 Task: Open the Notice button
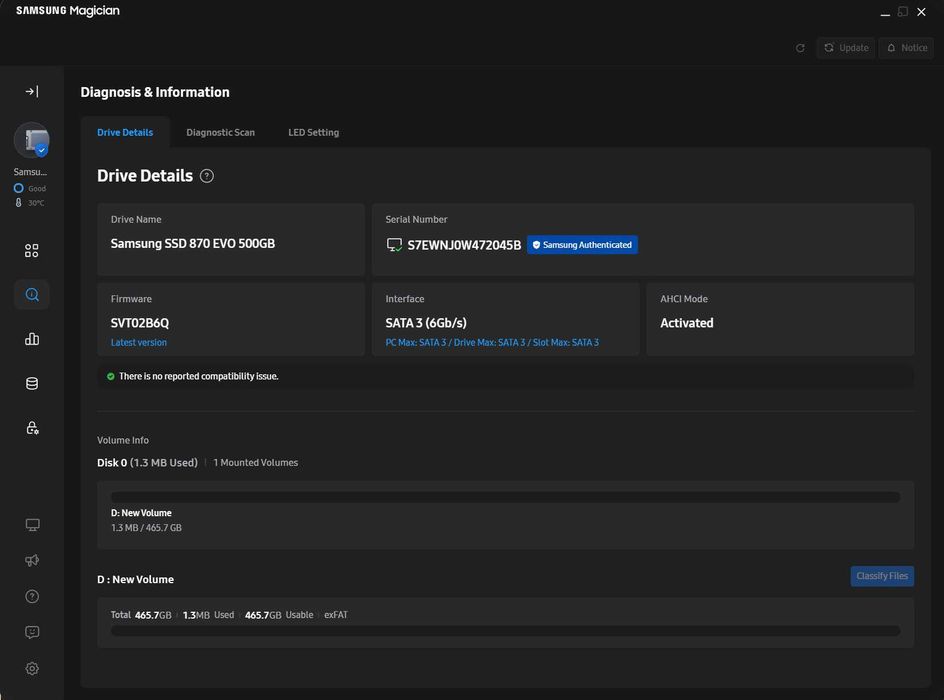(x=907, y=48)
